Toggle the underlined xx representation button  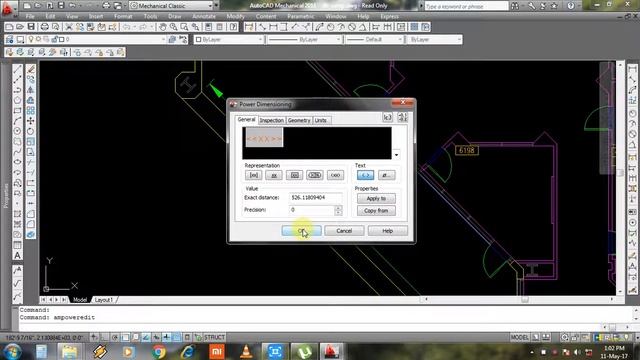pos(274,175)
